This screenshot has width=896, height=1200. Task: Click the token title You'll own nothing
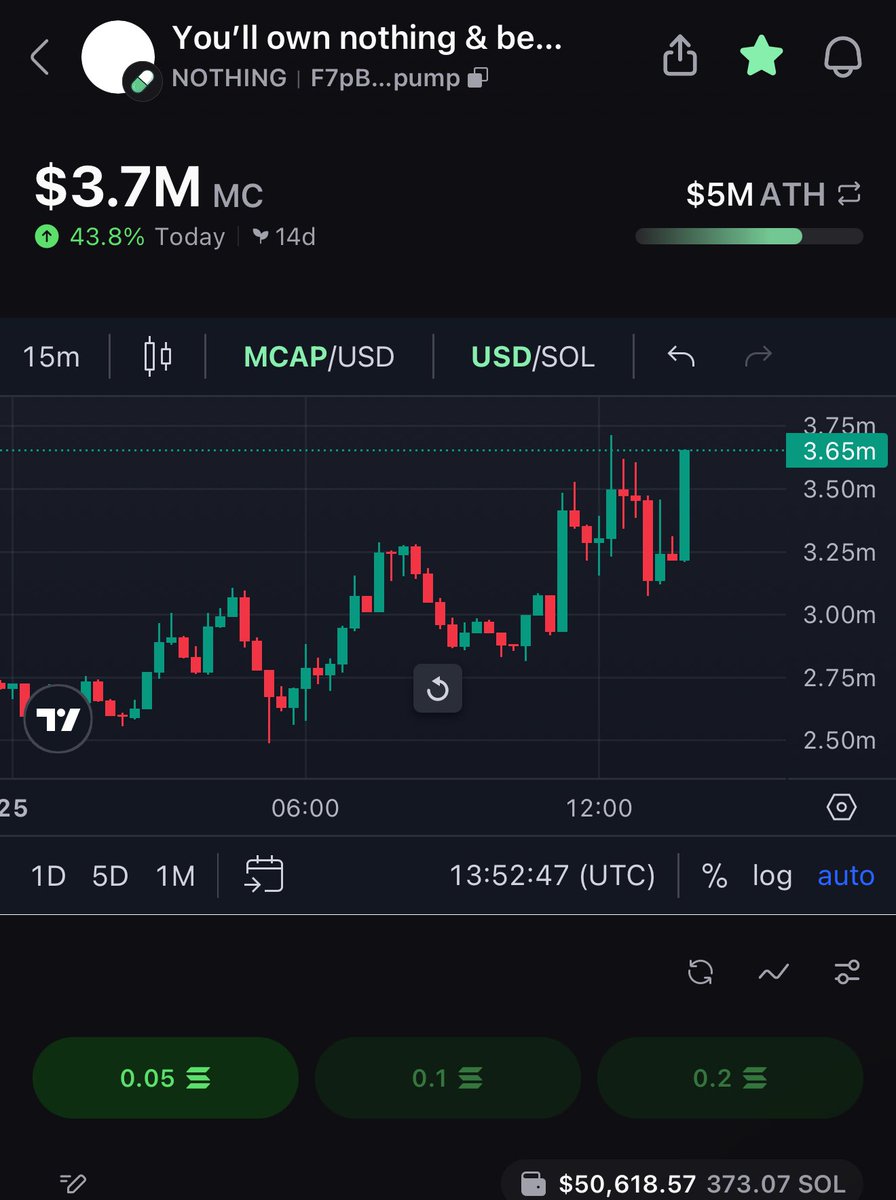tap(367, 38)
